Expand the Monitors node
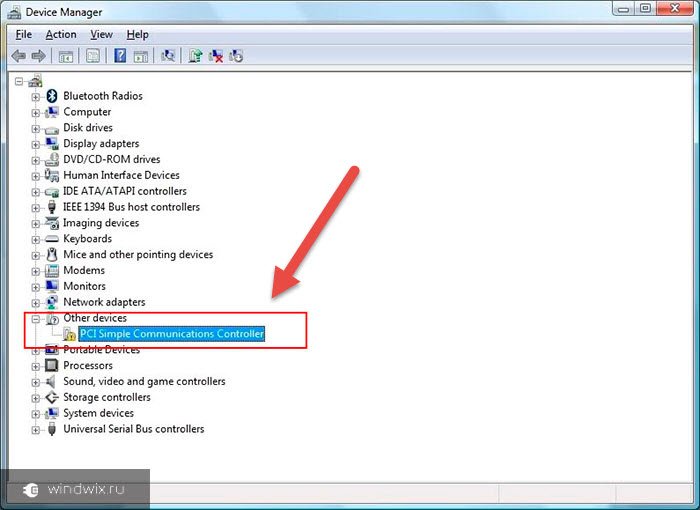 35,287
